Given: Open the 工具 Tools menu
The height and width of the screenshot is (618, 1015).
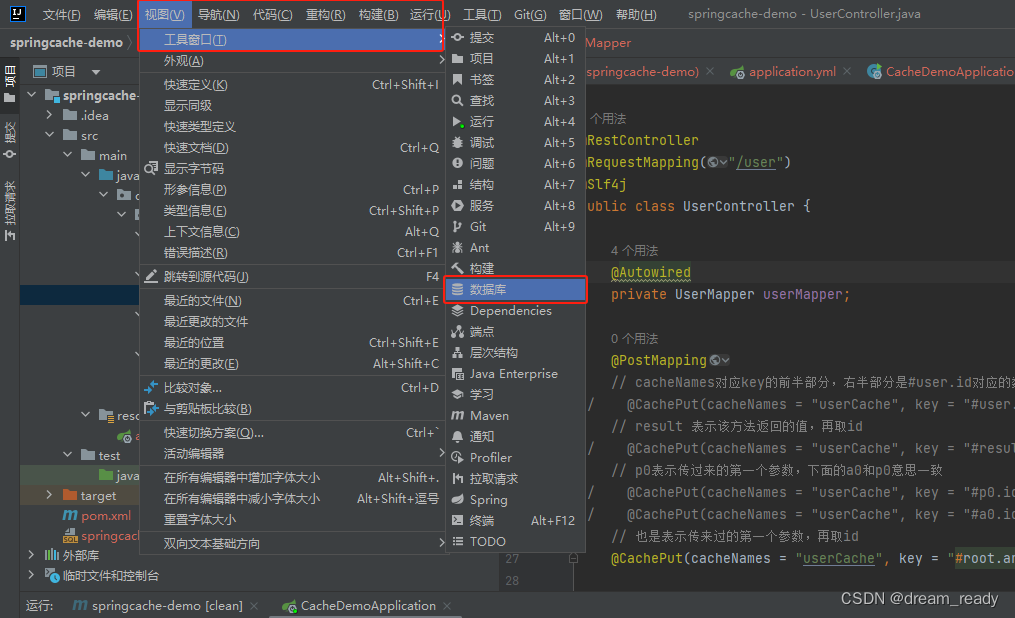Looking at the screenshot, I should (x=482, y=14).
